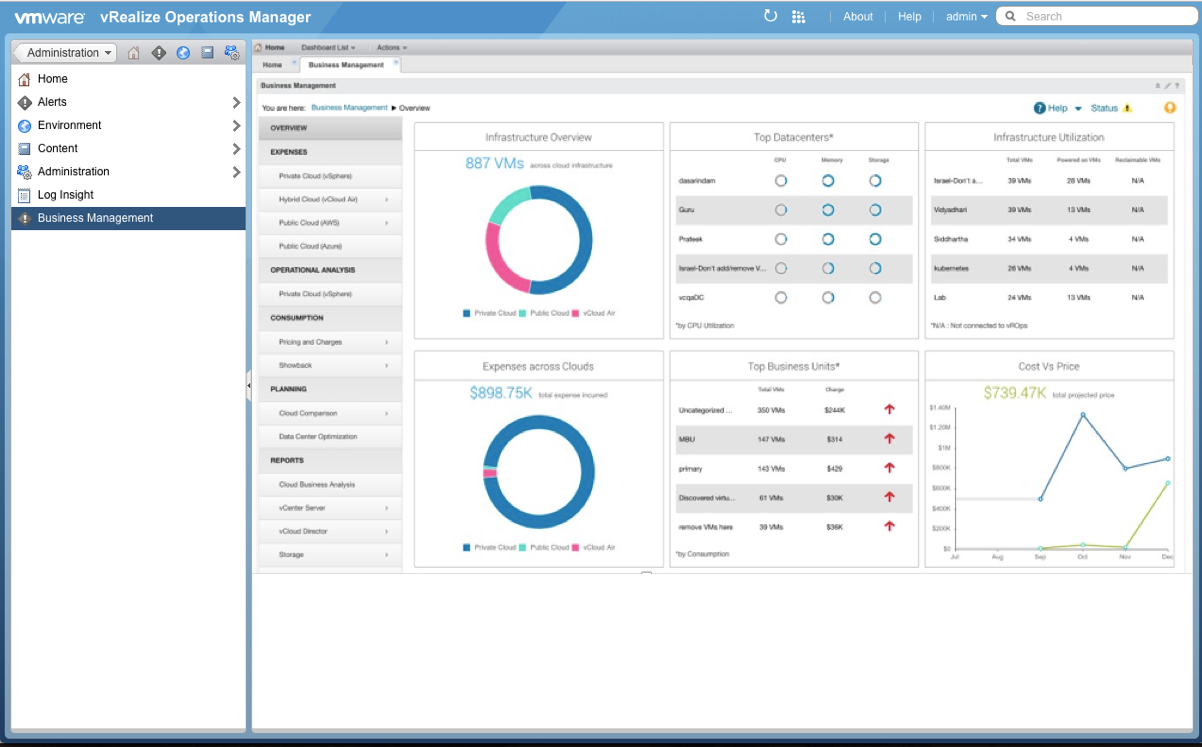Open Administration settings via the gear toolbar icon
Viewport: 1202px width, 747px height.
(x=231, y=52)
